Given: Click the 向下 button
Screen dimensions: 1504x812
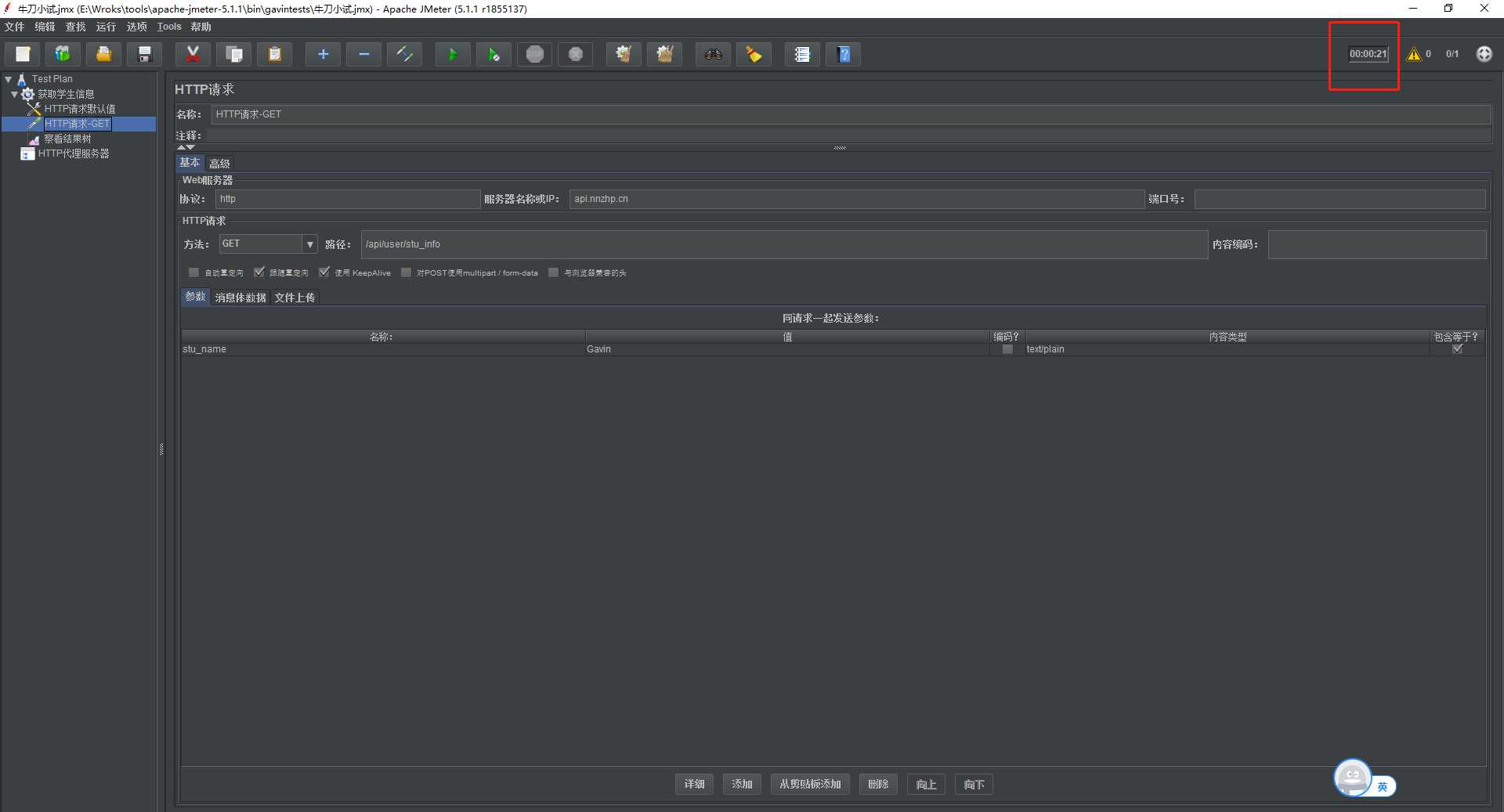Looking at the screenshot, I should pyautogui.click(x=974, y=784).
